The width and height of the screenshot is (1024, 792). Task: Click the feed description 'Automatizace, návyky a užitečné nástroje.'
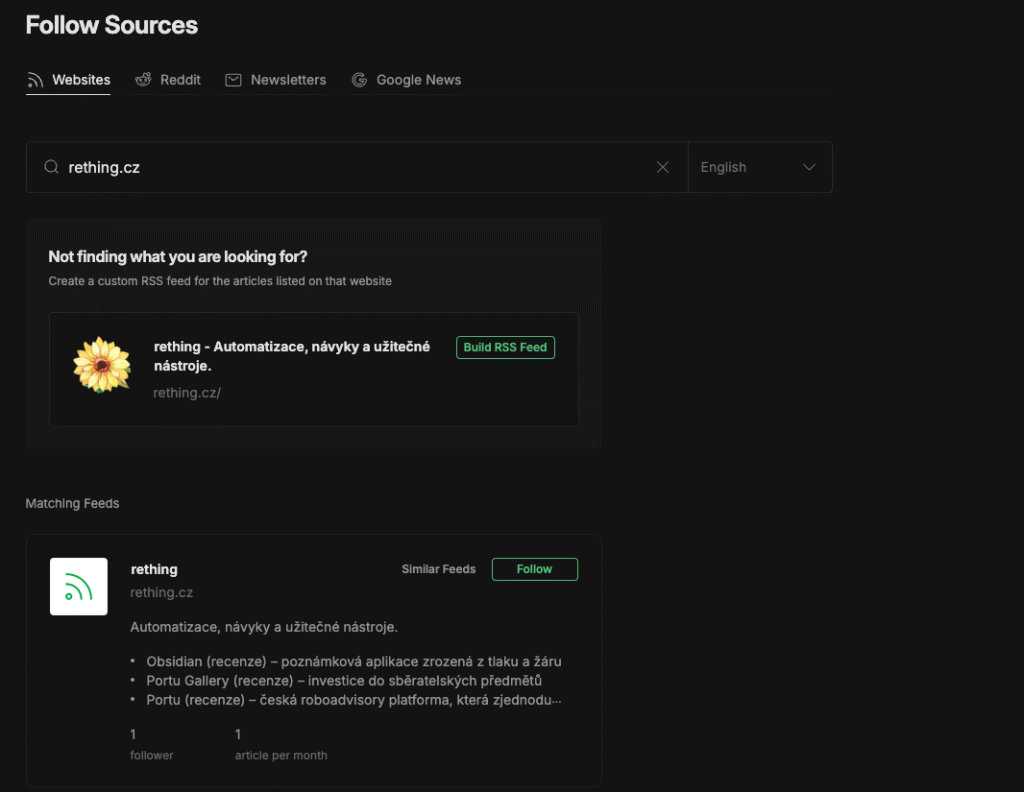264,627
